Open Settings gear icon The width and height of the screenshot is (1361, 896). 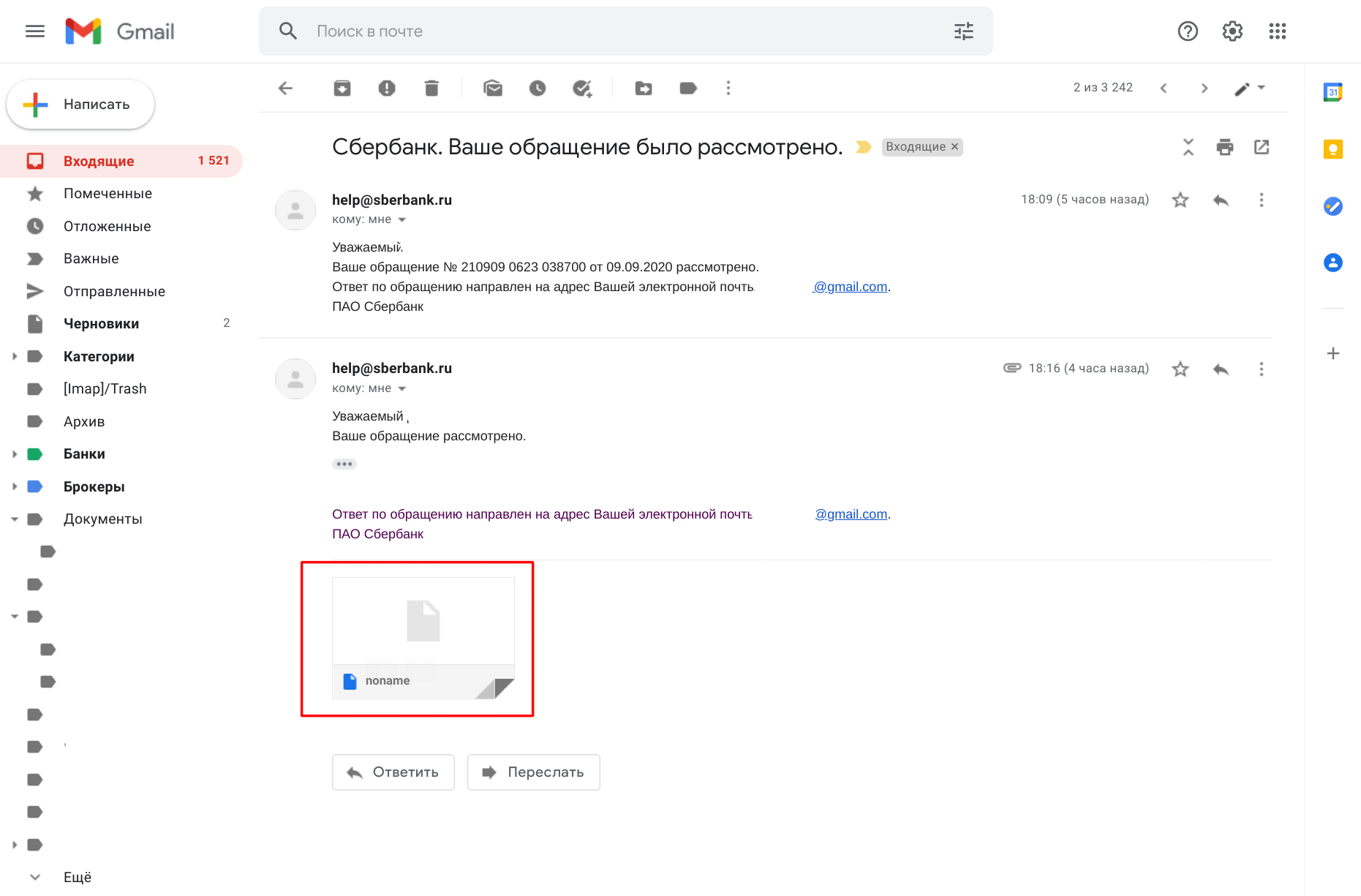point(1232,31)
